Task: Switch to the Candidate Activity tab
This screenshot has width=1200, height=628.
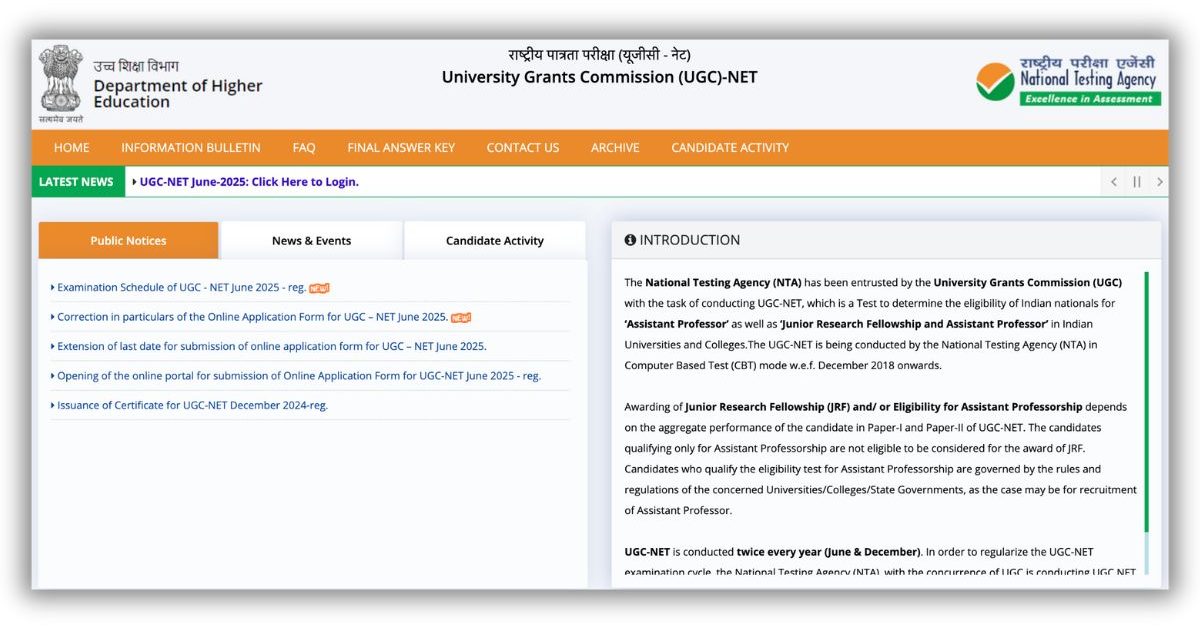Action: point(495,240)
